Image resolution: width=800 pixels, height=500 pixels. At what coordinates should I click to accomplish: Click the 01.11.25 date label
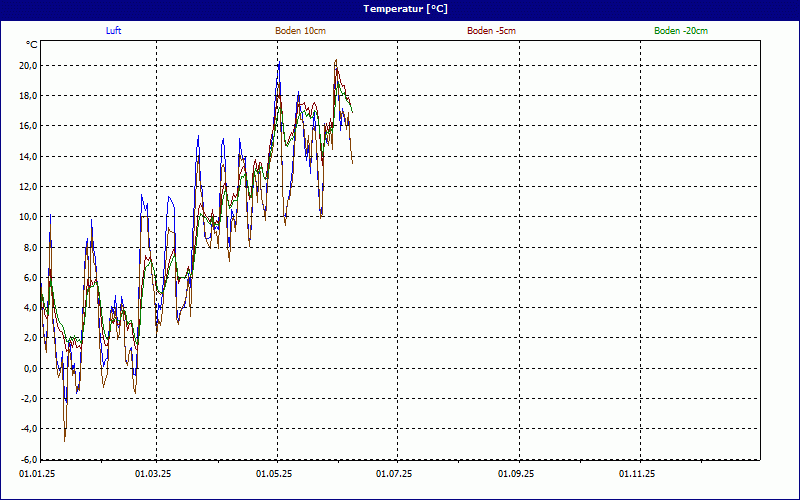click(637, 474)
